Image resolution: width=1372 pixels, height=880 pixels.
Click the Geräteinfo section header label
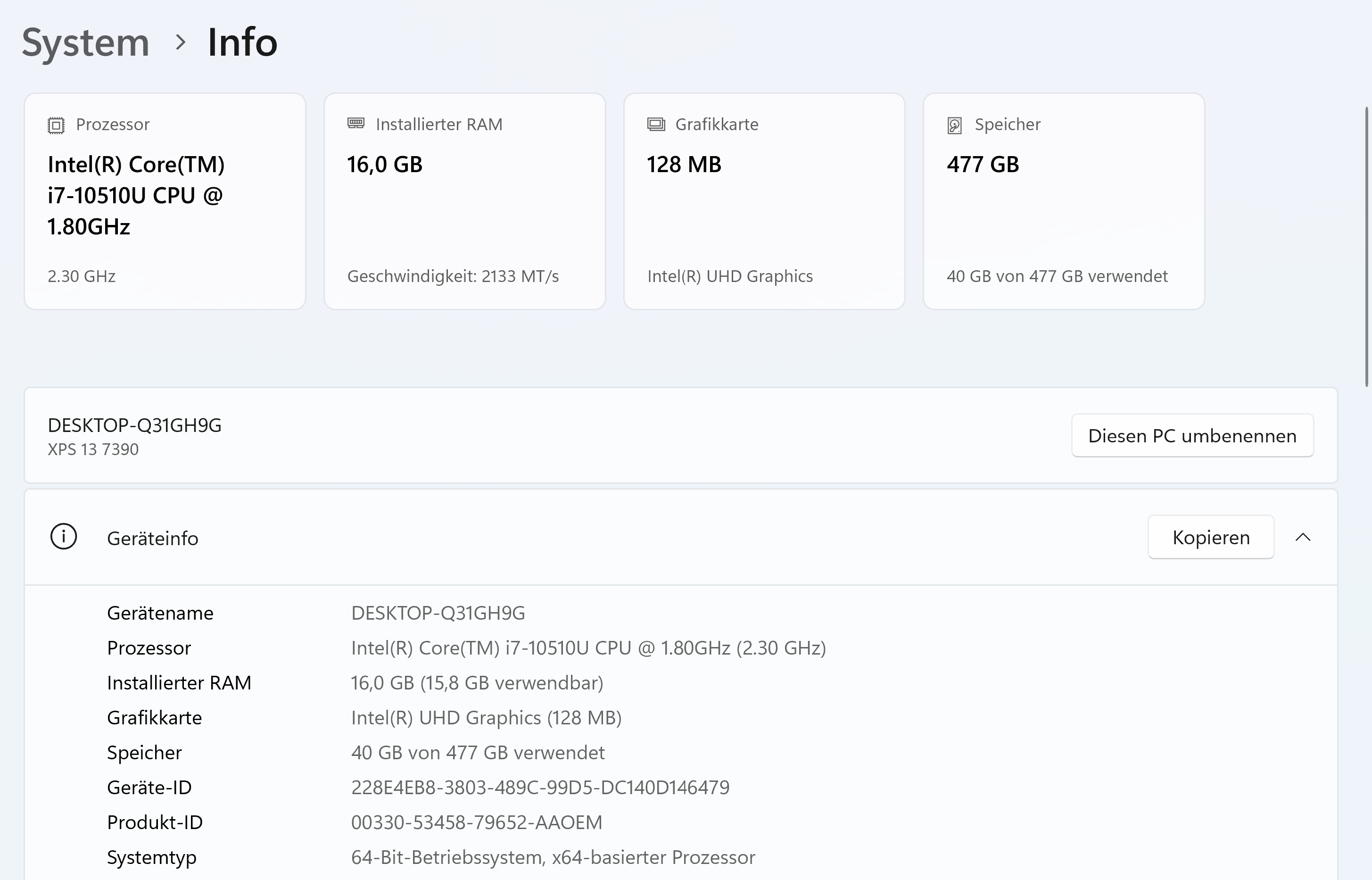coord(152,538)
